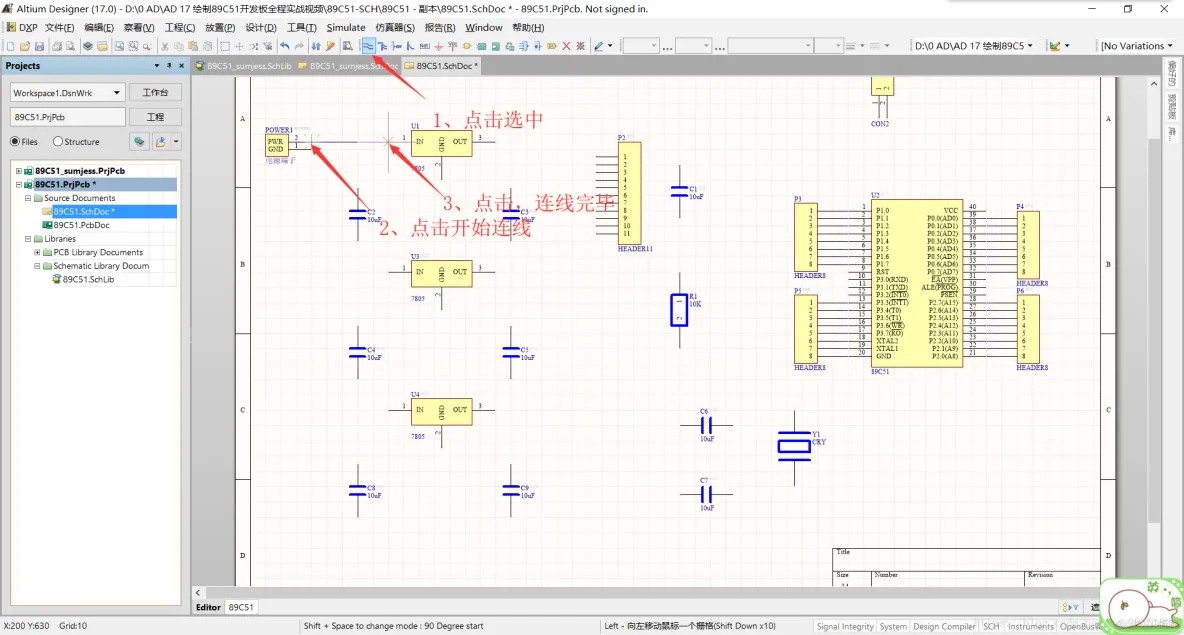Screen dimensions: 1184x635
Task: Collapse the 89C51.PrjPcb project node
Action: click(19, 184)
